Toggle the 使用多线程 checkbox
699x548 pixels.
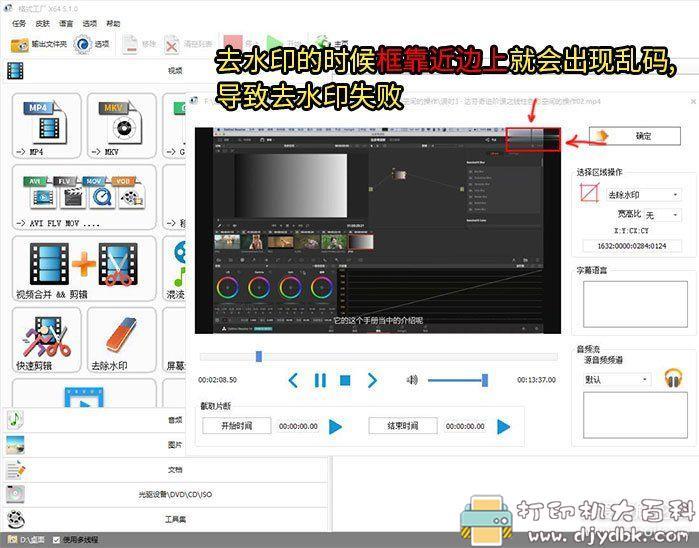[x=57, y=540]
